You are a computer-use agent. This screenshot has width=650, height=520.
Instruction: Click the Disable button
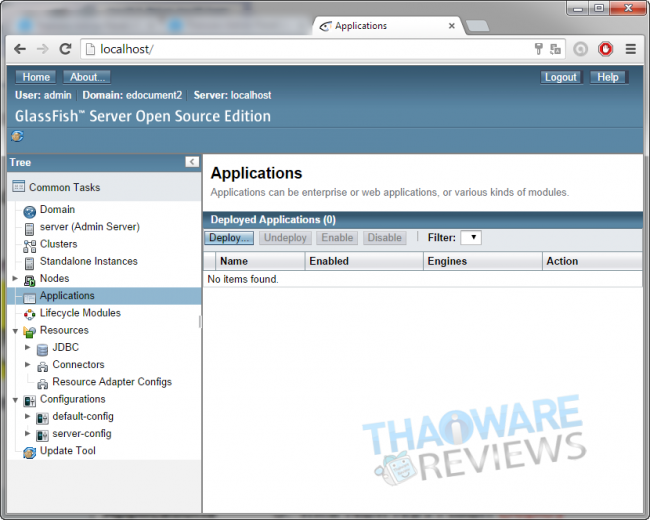pyautogui.click(x=385, y=238)
